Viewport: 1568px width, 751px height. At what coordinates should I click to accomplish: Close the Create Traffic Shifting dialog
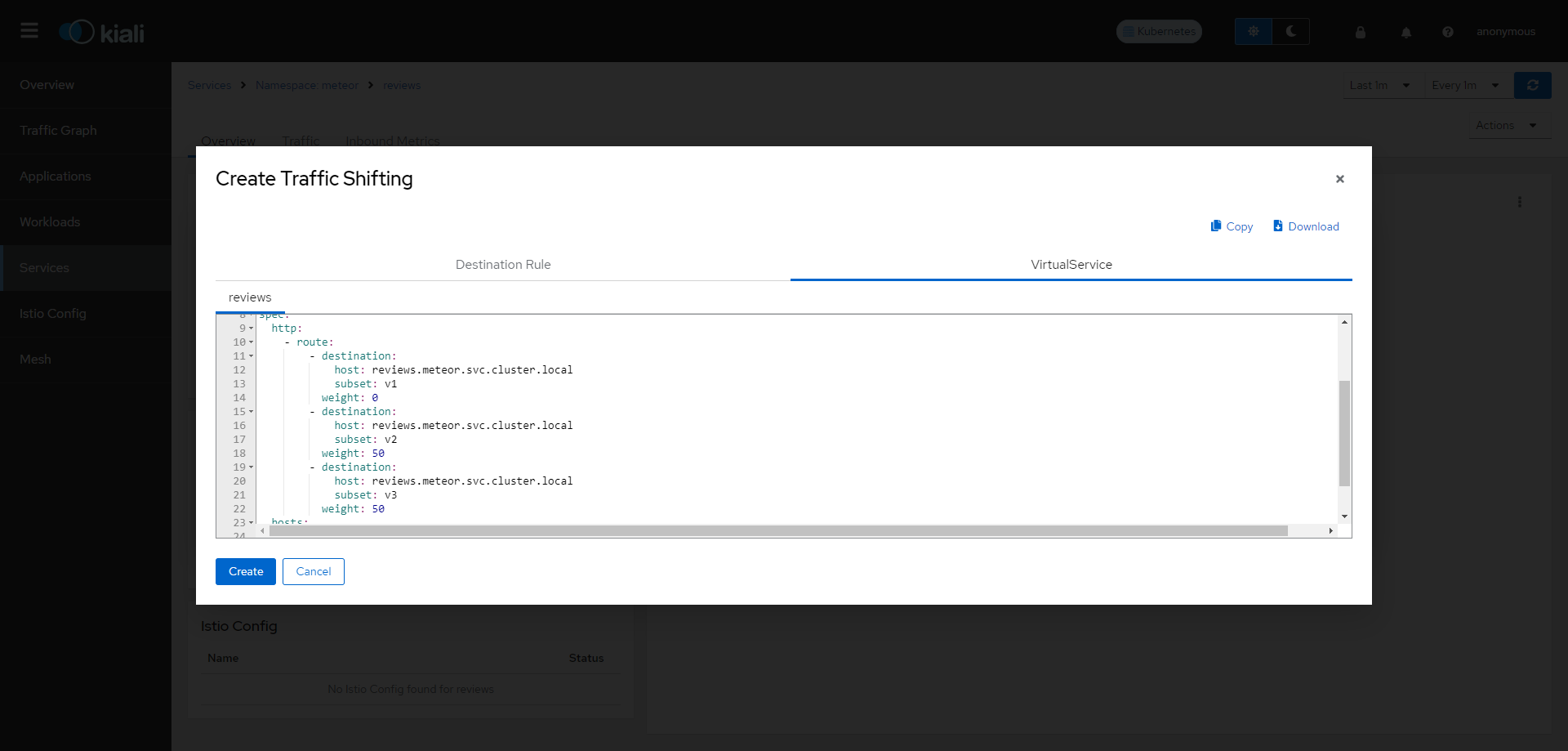[1340, 179]
